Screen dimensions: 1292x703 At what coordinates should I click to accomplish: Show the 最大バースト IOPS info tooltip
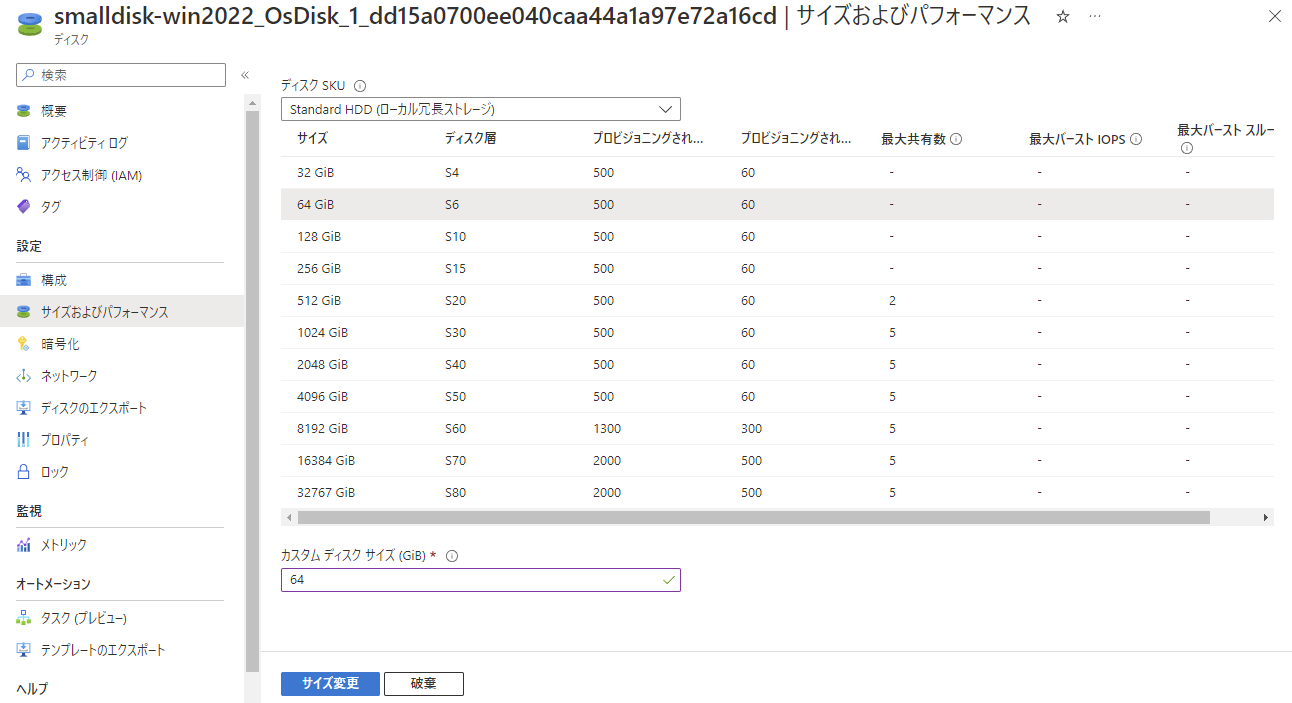1135,139
